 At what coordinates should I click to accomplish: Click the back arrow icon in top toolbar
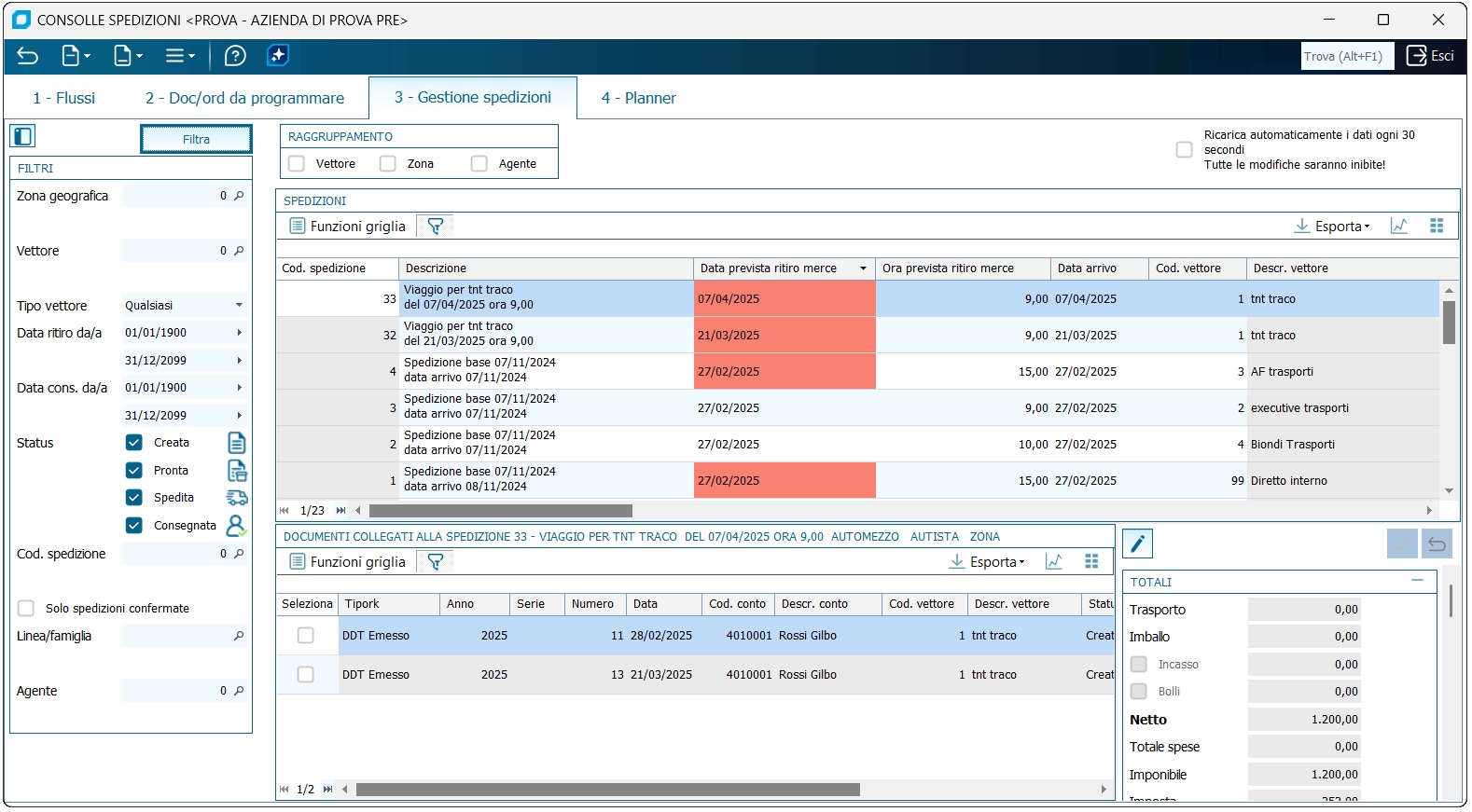27,56
